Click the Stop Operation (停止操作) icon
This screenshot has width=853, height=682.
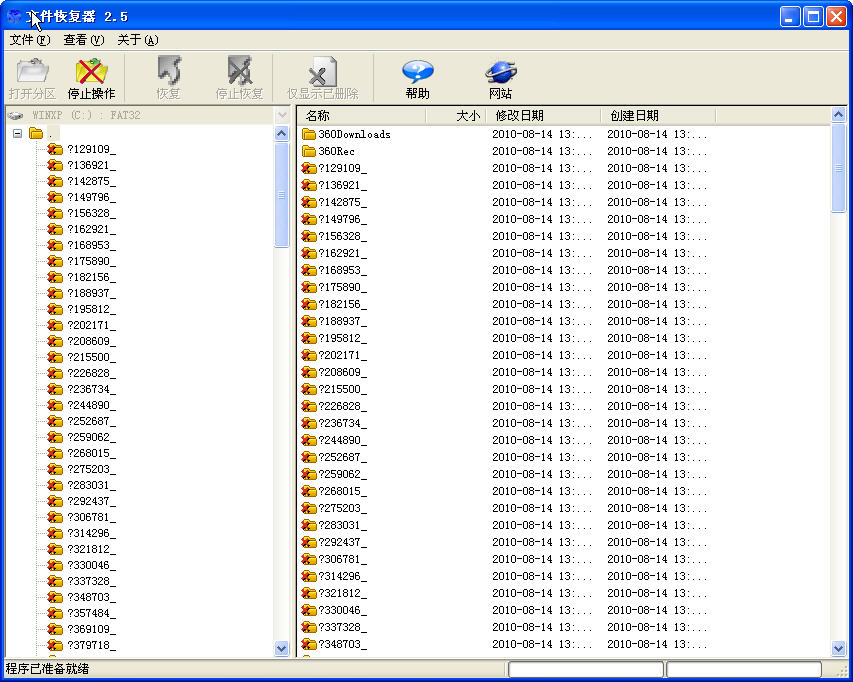tap(91, 72)
